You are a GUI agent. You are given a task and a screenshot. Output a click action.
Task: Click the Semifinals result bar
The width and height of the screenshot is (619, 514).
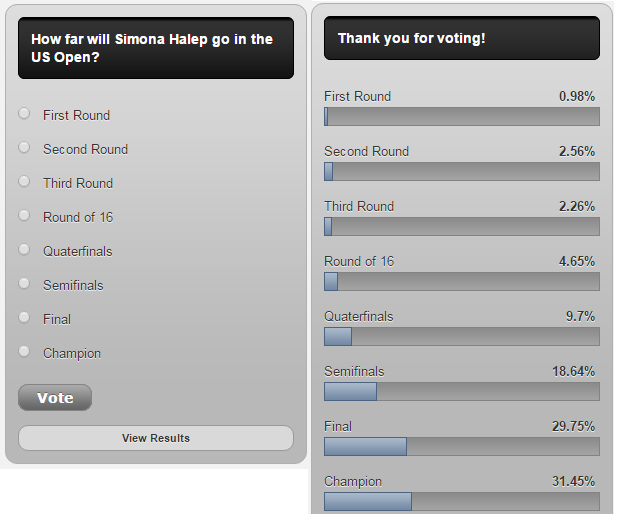(x=461, y=392)
